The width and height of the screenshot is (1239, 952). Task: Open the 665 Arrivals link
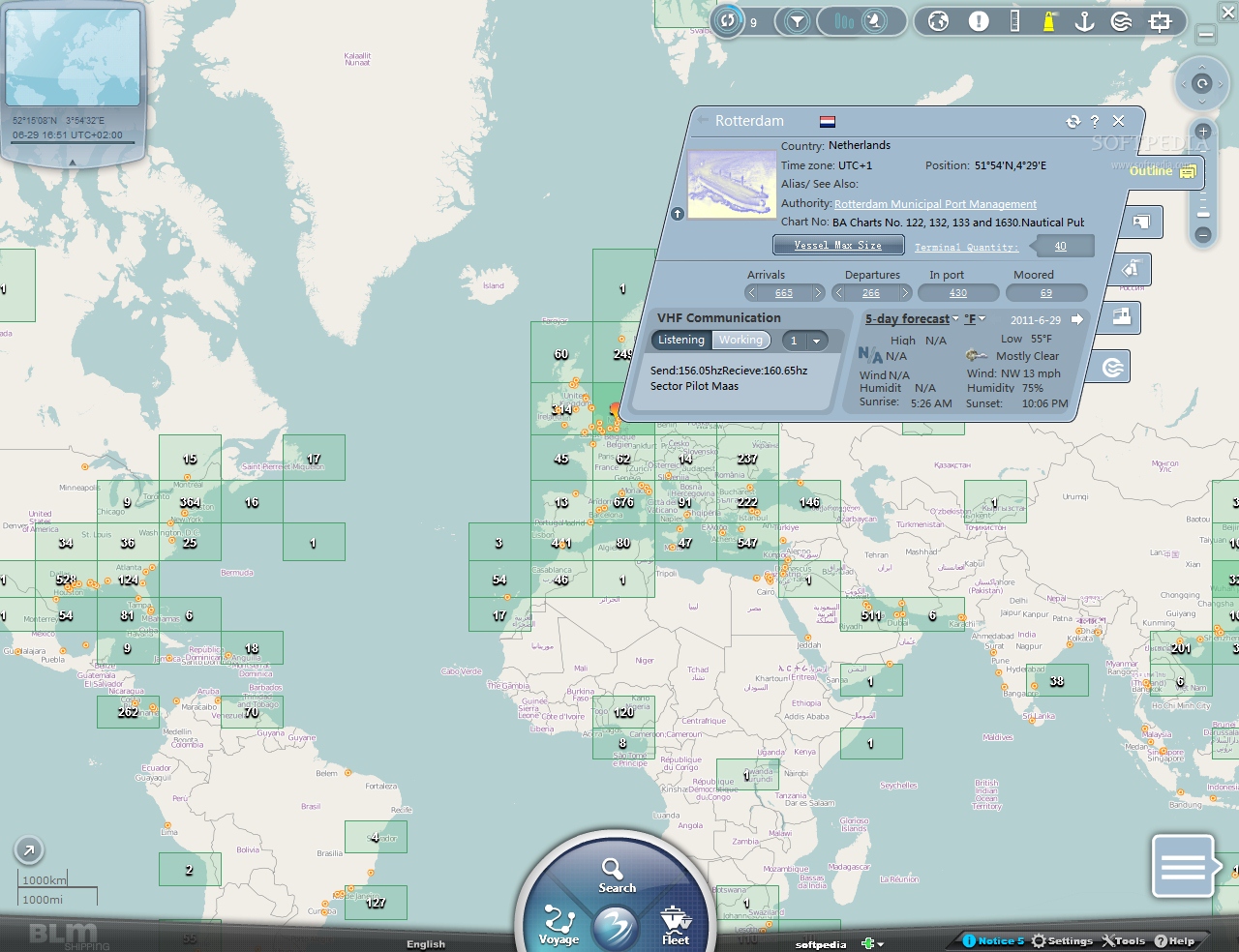point(784,293)
